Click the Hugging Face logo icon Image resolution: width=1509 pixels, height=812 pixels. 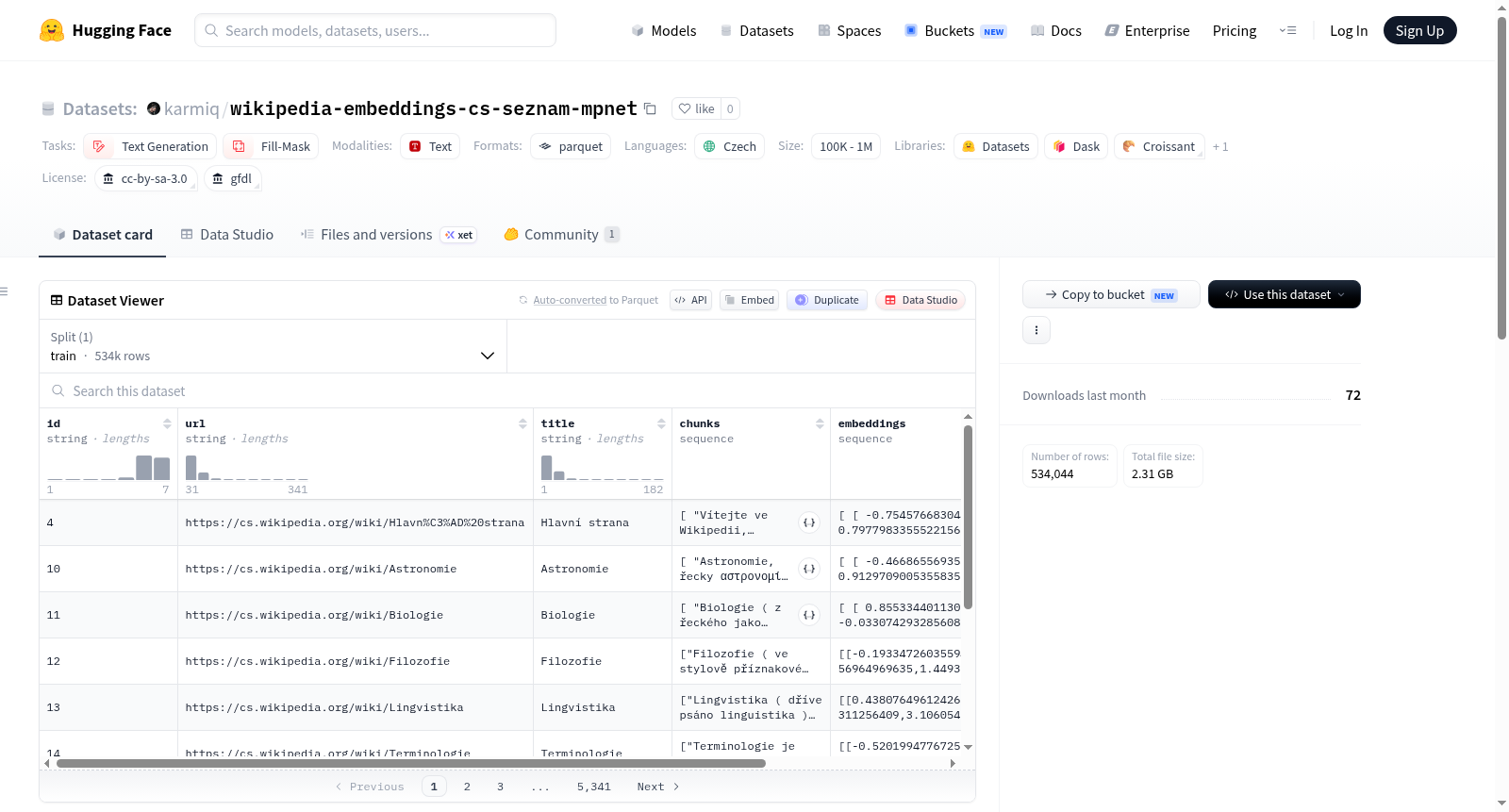(x=52, y=30)
